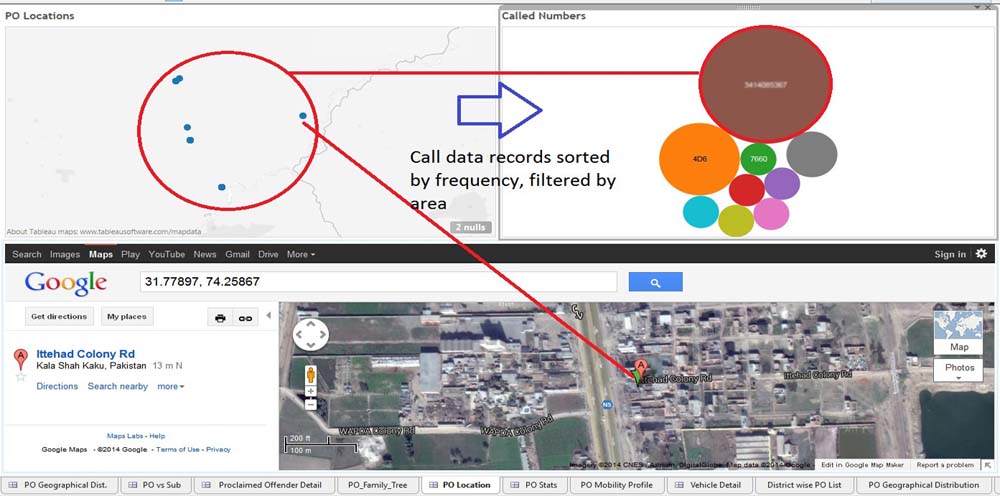1000x496 pixels.
Task: Star the Ittehad Colony Rd location
Action: (20, 376)
